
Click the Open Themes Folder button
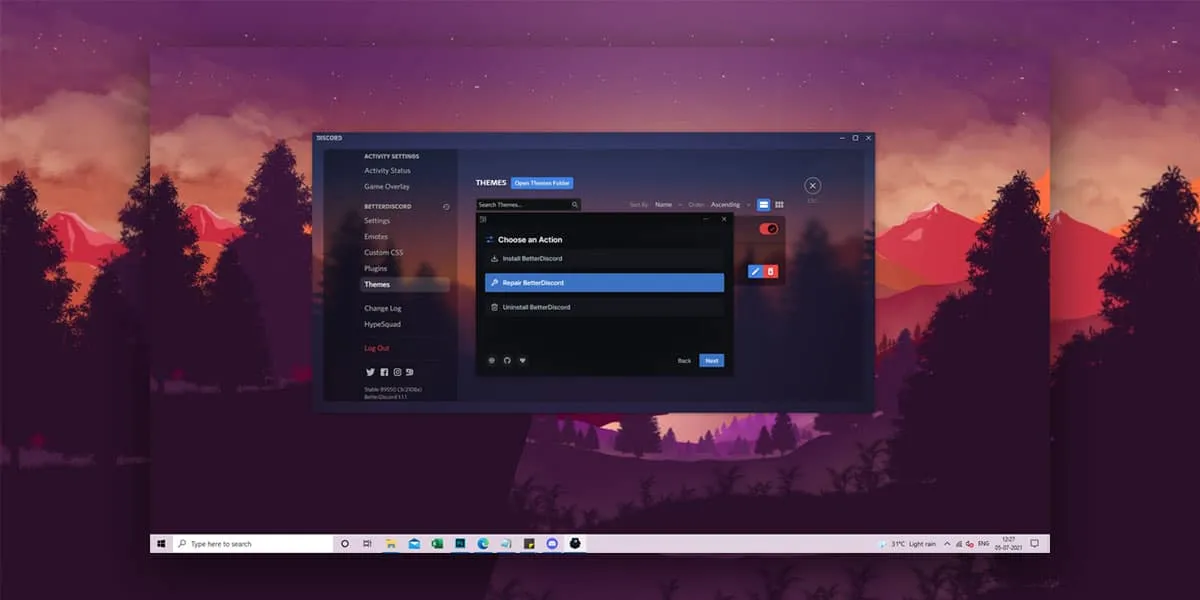click(x=542, y=183)
